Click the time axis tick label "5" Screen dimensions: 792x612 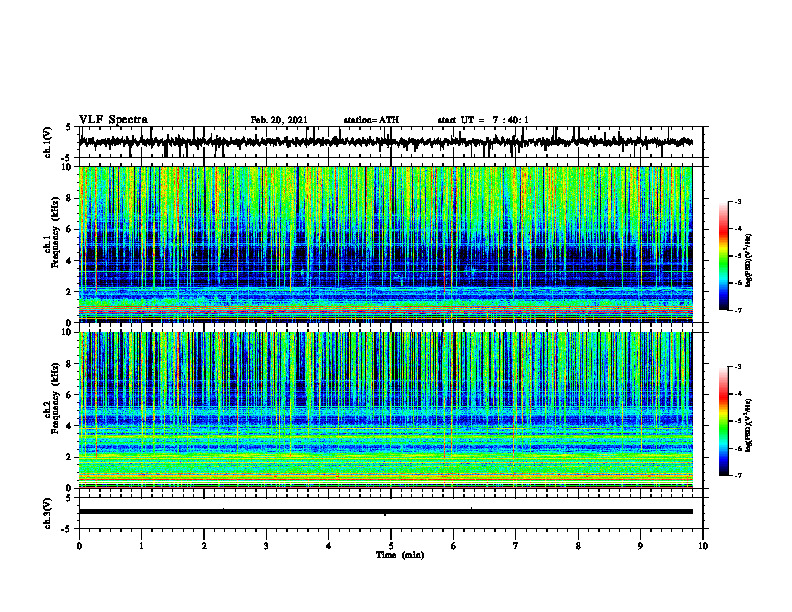[391, 546]
